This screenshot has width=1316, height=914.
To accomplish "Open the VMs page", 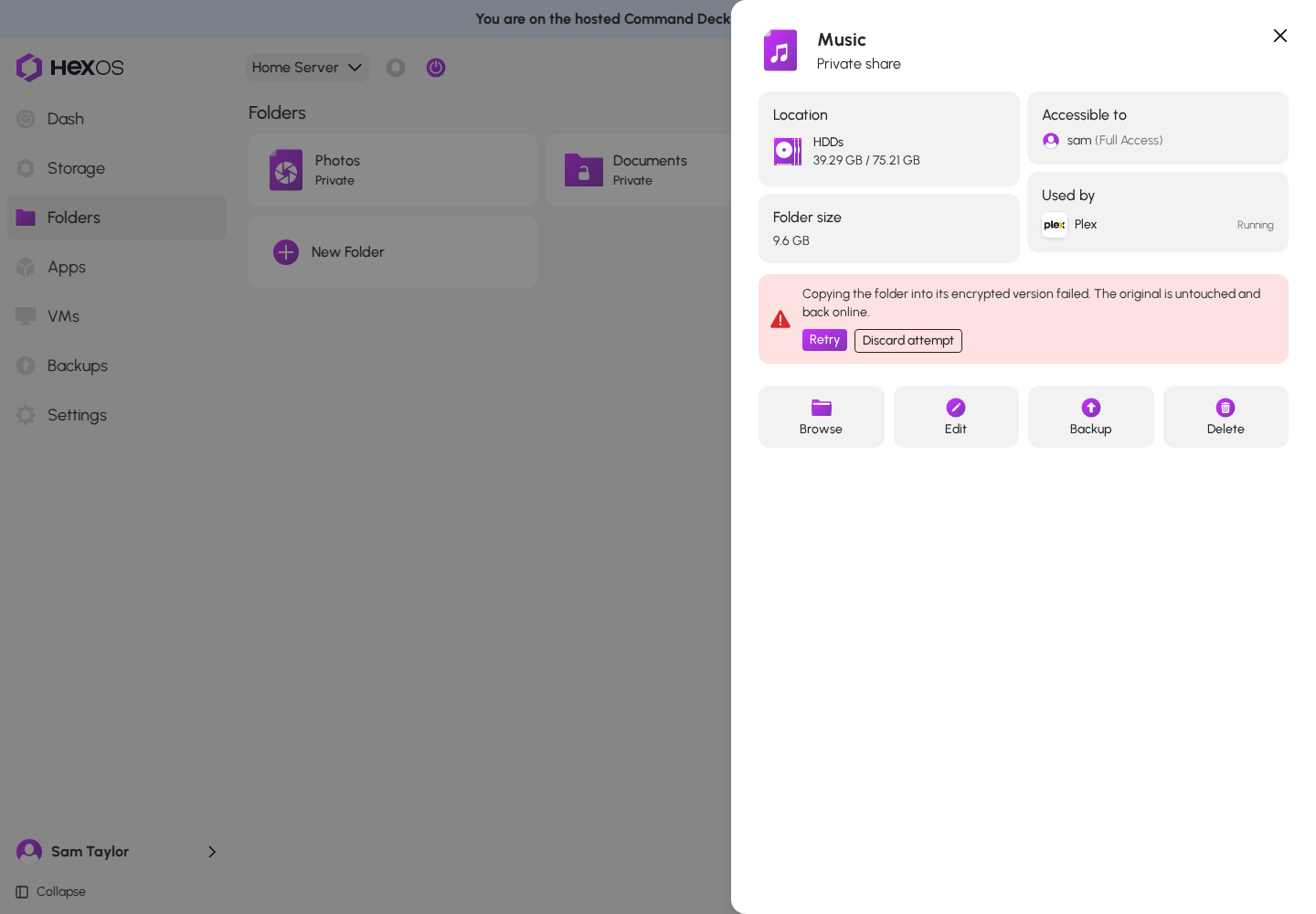I will point(117,316).
